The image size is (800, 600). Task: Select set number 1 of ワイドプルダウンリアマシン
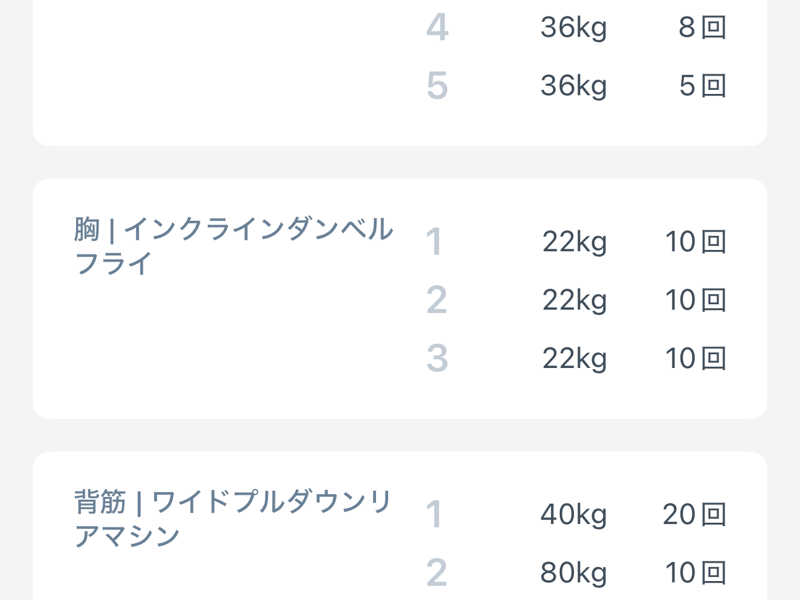coord(434,515)
